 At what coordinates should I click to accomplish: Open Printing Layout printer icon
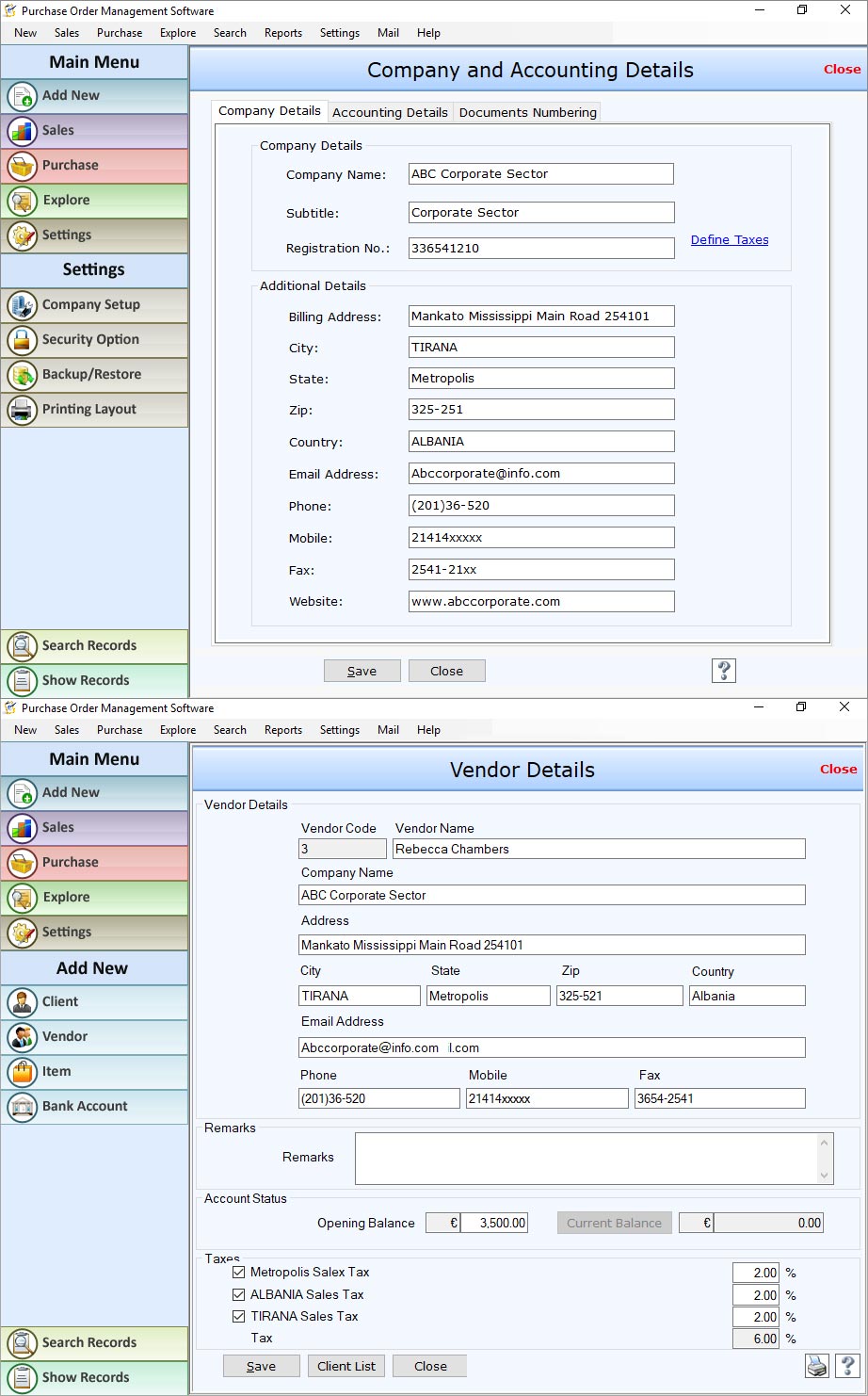22,410
